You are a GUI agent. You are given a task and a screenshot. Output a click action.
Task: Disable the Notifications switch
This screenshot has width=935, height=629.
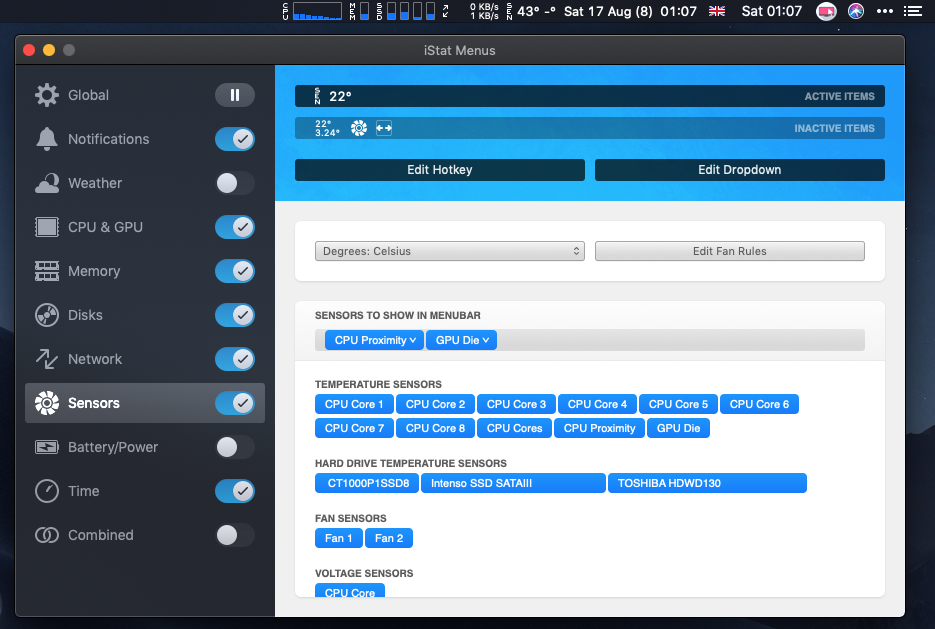(x=235, y=139)
